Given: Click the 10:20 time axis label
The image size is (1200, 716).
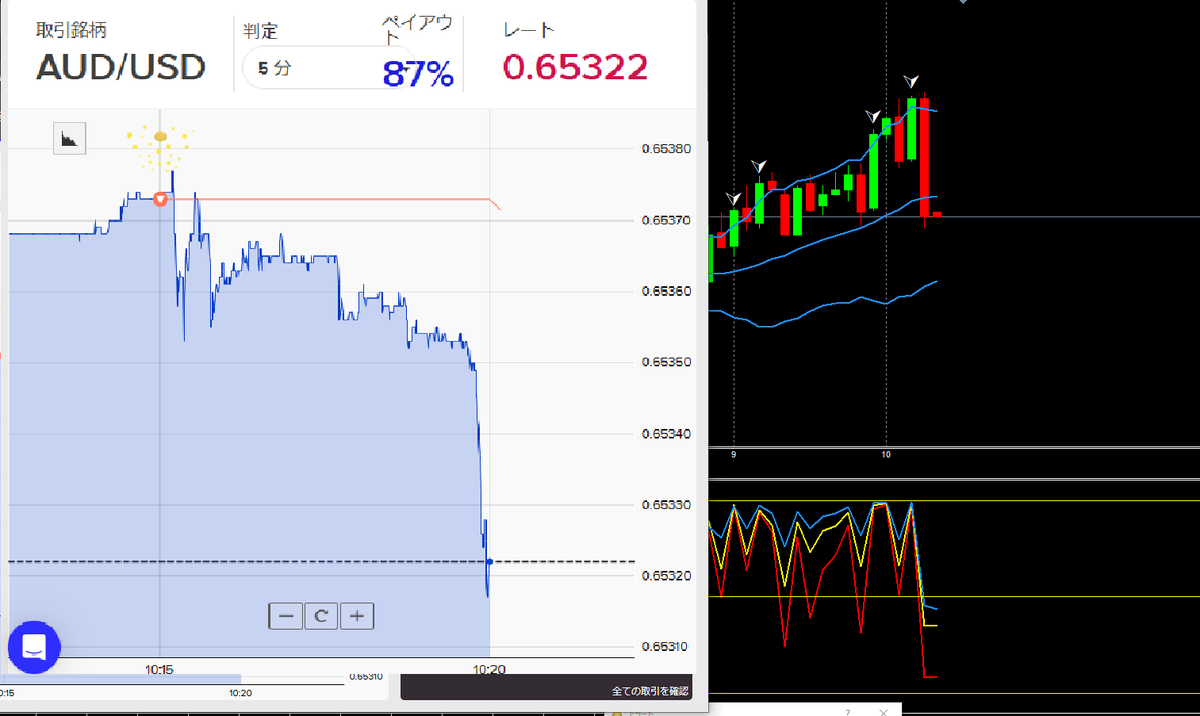Looking at the screenshot, I should pos(488,669).
